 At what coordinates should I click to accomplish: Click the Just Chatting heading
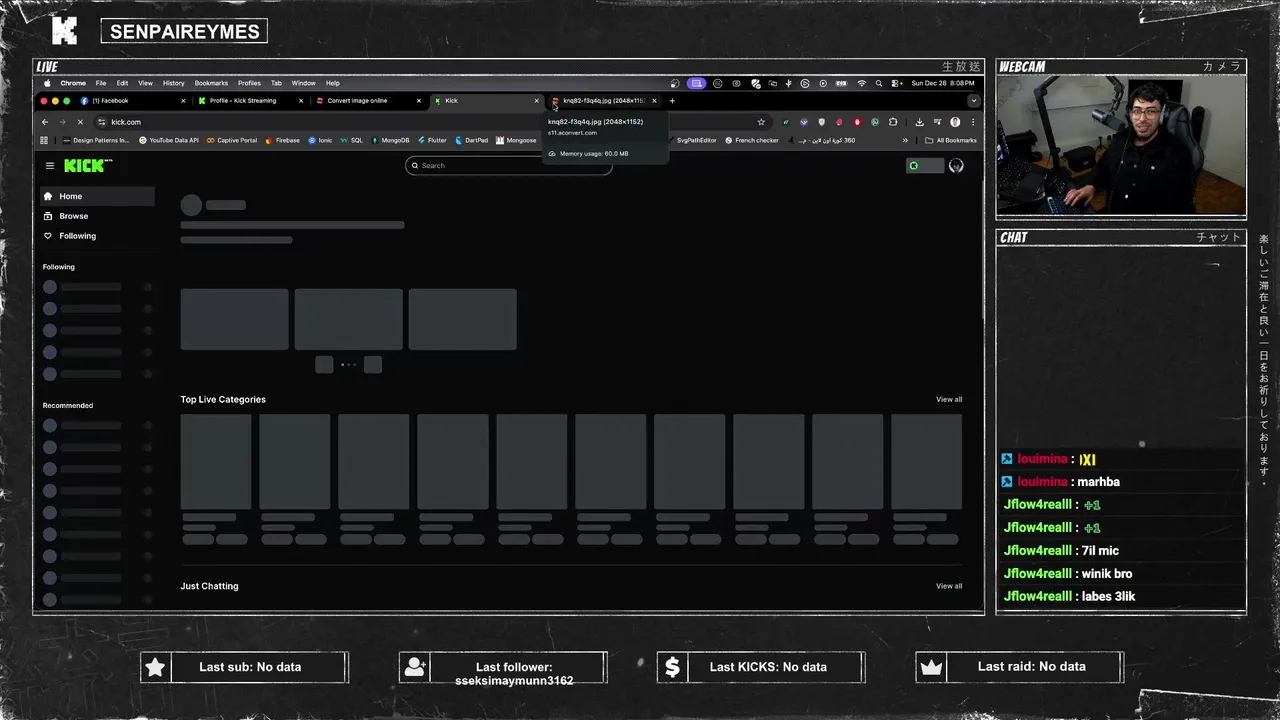tap(209, 586)
